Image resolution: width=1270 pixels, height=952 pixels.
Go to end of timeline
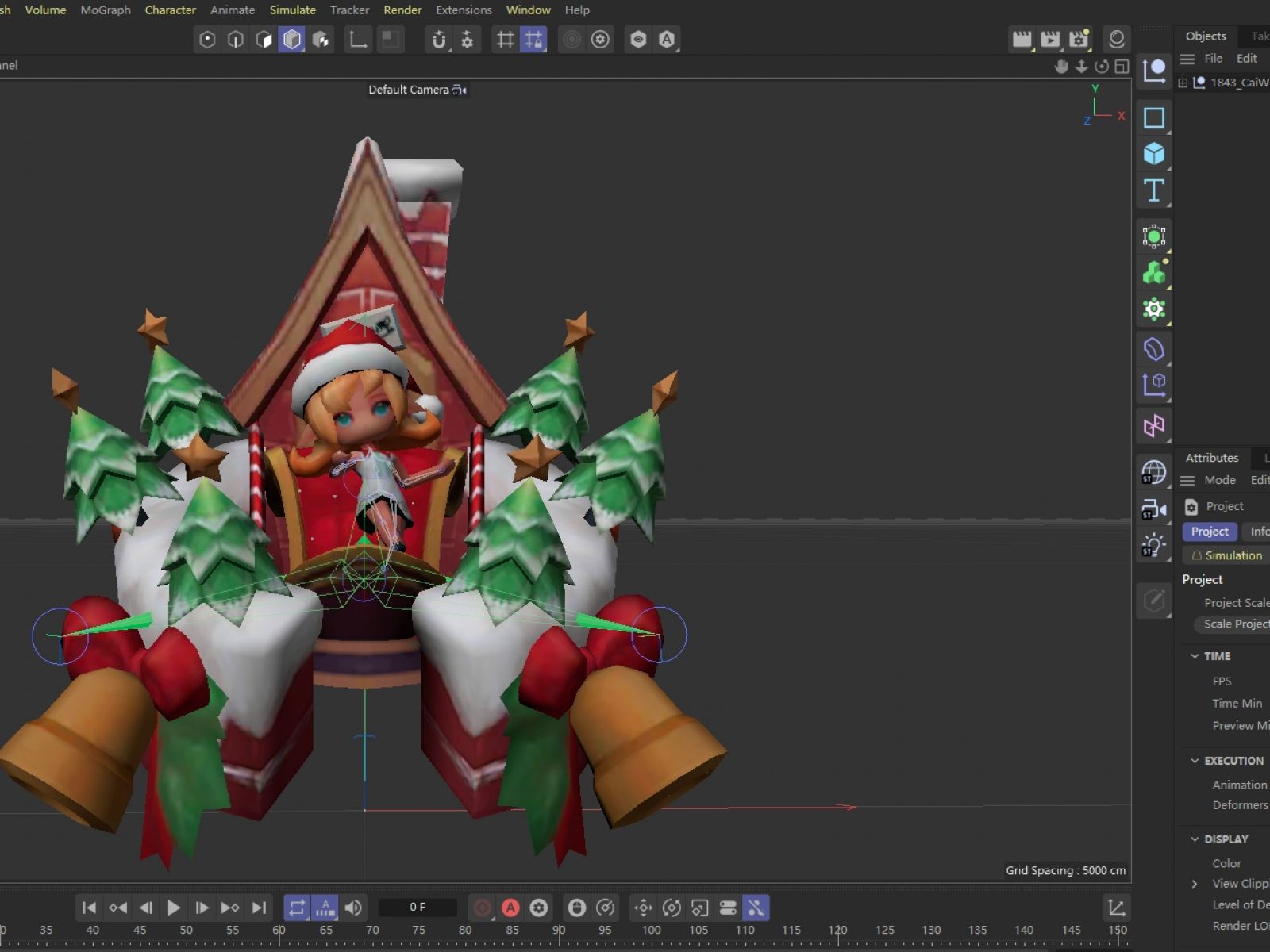(x=259, y=908)
